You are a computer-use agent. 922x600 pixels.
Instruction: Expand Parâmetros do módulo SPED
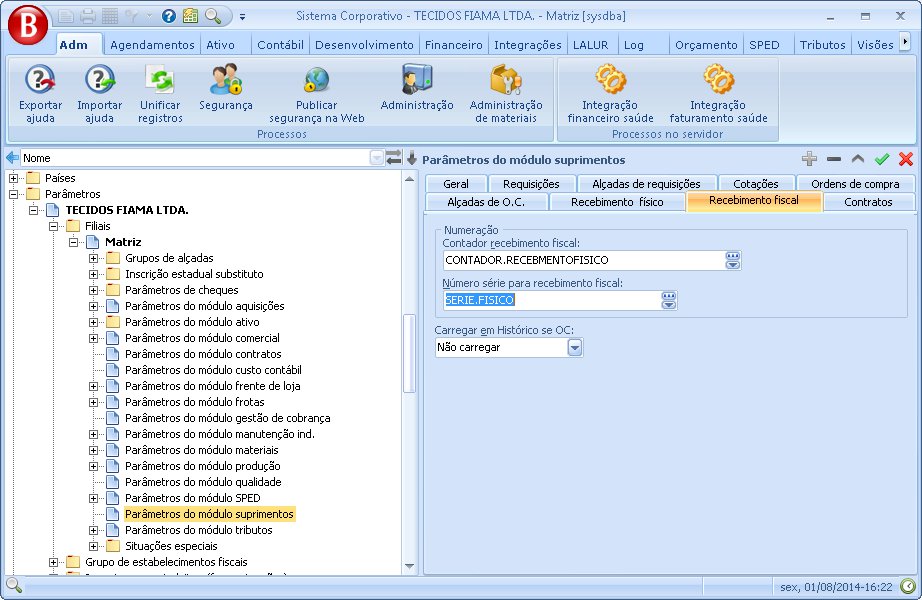pos(93,498)
